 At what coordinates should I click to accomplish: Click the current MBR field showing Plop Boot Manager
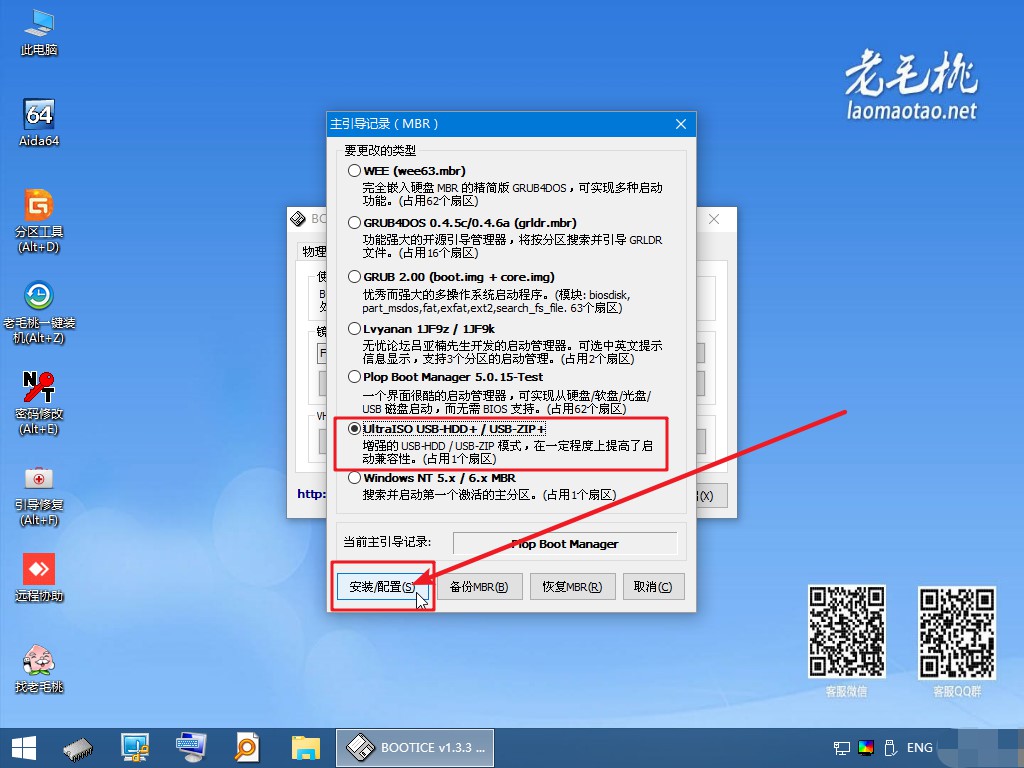[565, 543]
